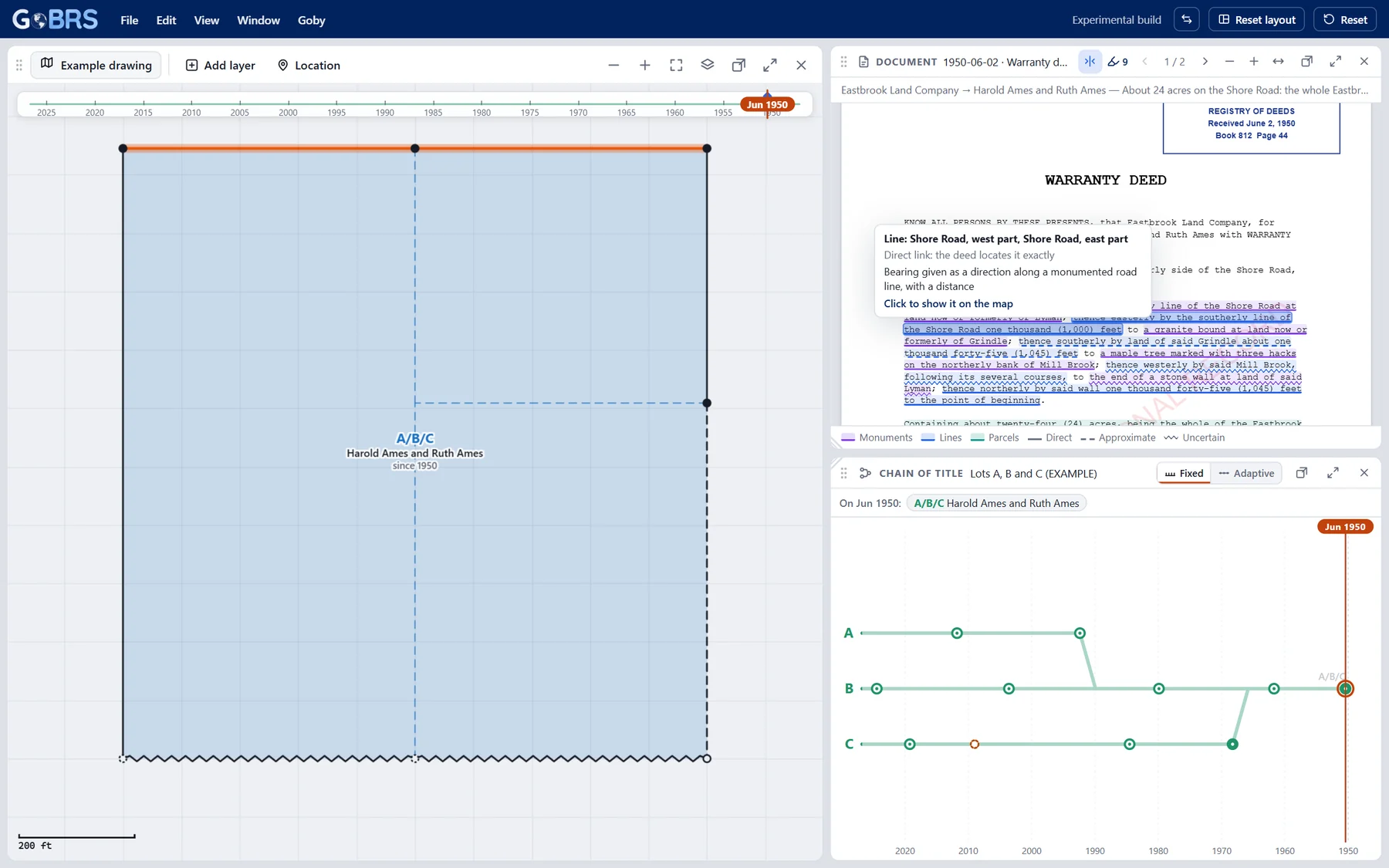
Task: Zoom in the map with the plus icon
Action: pyautogui.click(x=645, y=65)
